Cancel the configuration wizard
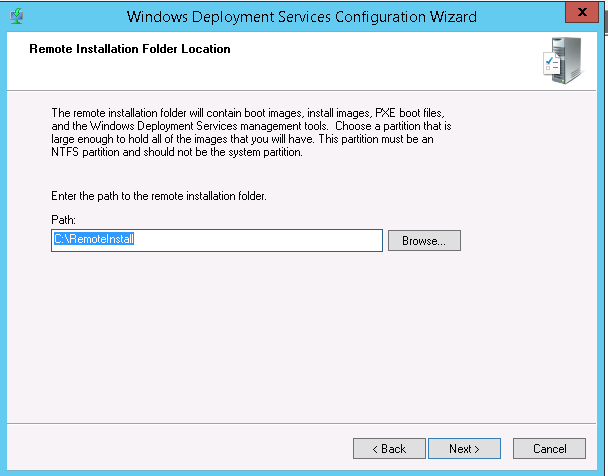The width and height of the screenshot is (608, 476). [549, 449]
